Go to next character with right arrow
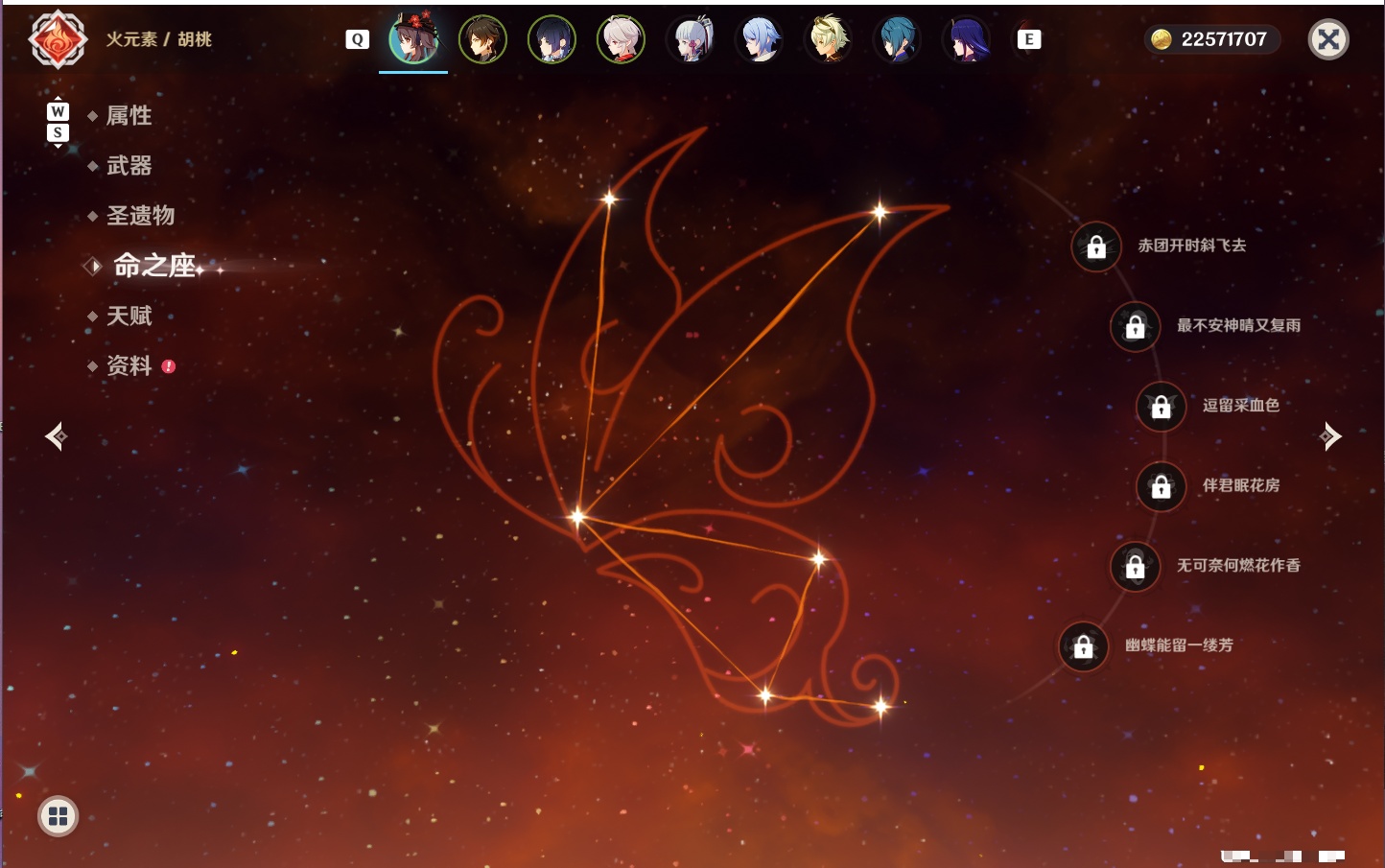Screen dimensions: 1385x868 [x=1330, y=436]
